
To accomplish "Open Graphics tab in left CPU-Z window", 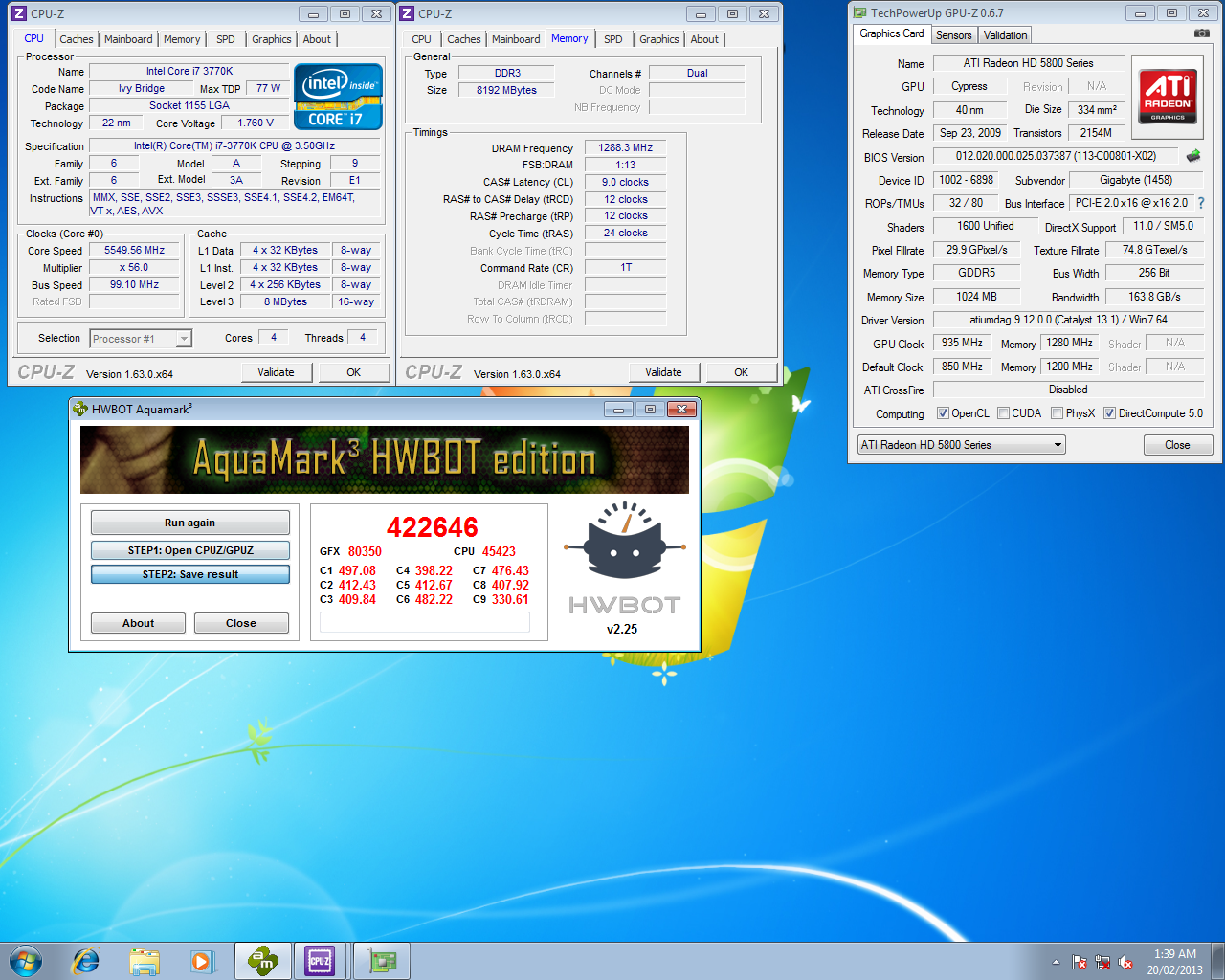I will pos(272,39).
